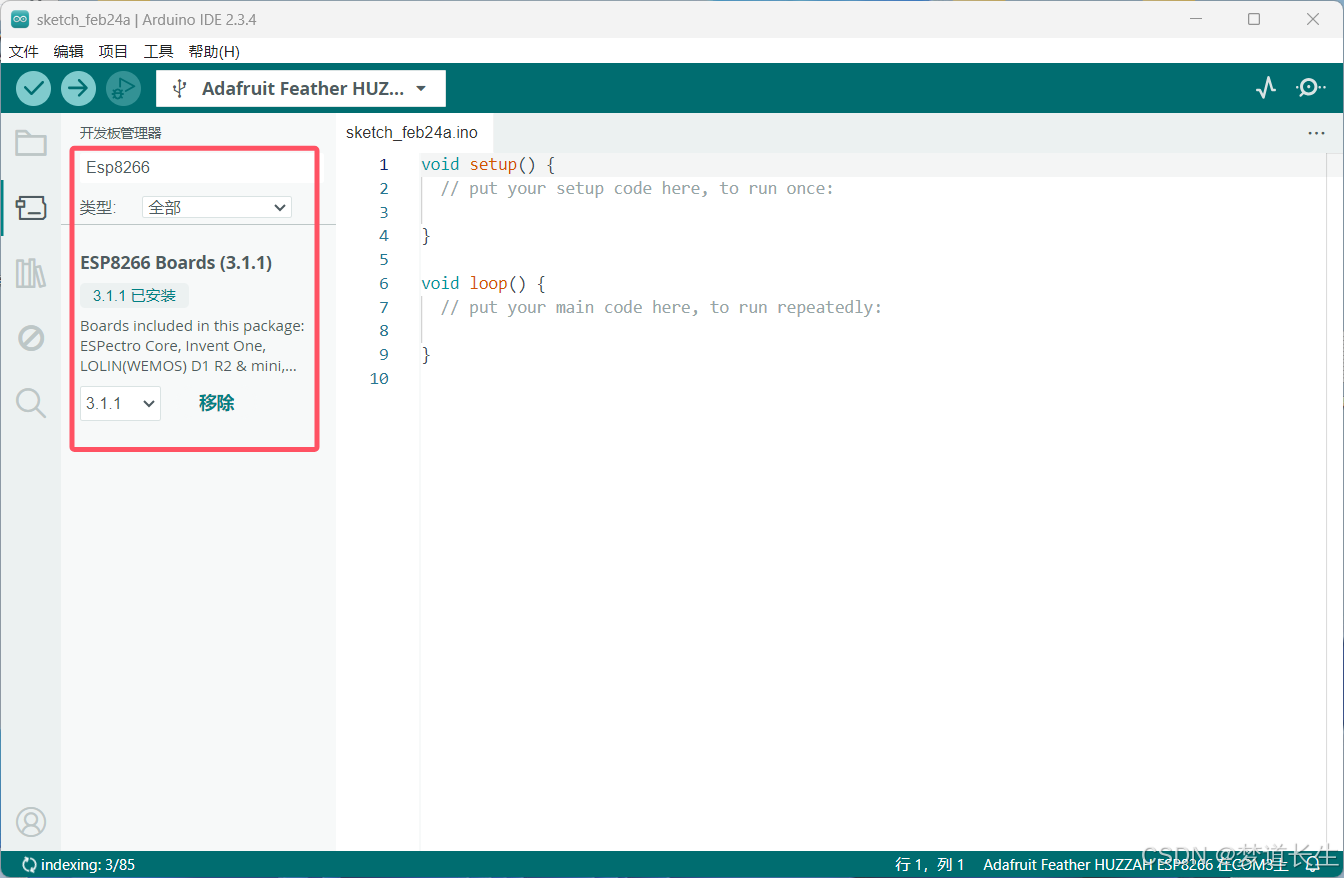The image size is (1344, 878).
Task: Click the 开发板管理器 panel heading
Action: coord(121,132)
